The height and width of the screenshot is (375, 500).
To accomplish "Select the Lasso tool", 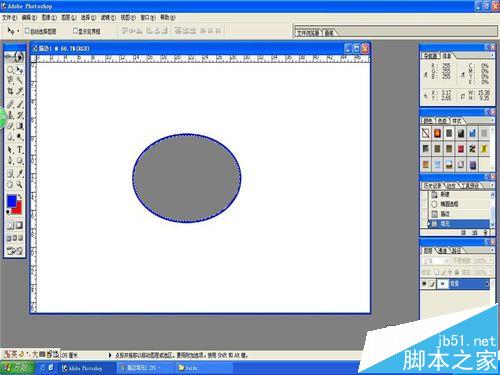I will pyautogui.click(x=10, y=80).
